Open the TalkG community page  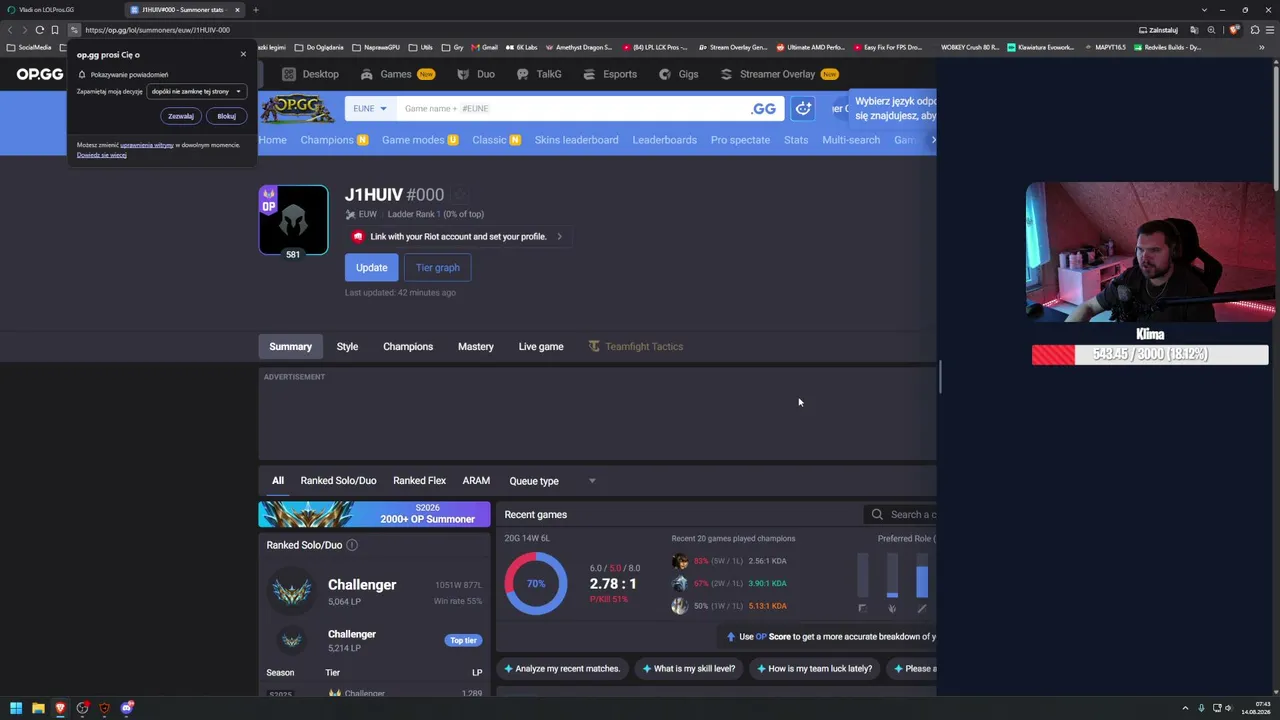point(539,74)
